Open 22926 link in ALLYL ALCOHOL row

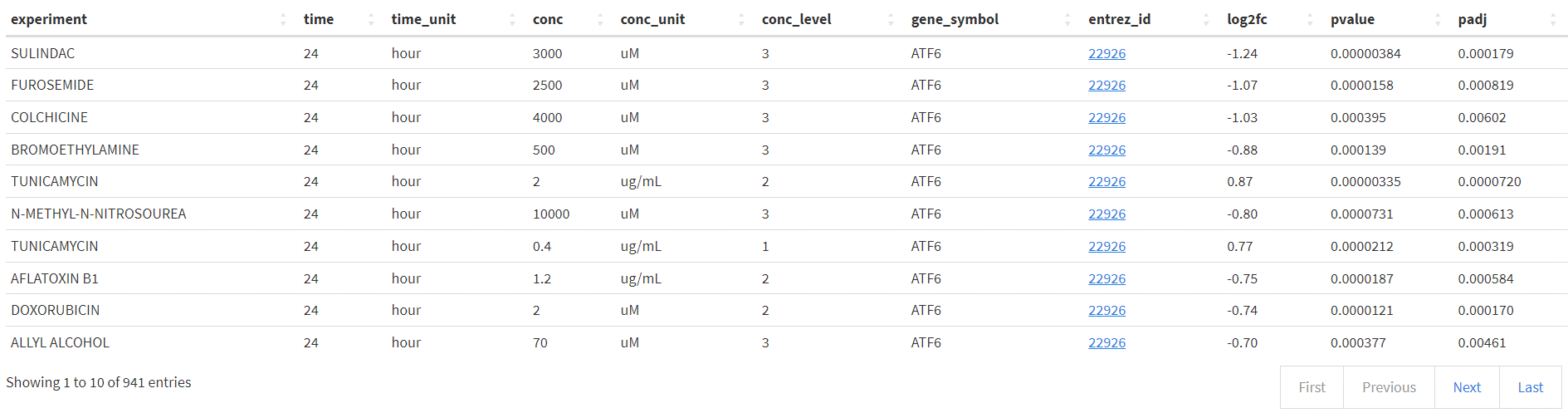tap(1106, 342)
